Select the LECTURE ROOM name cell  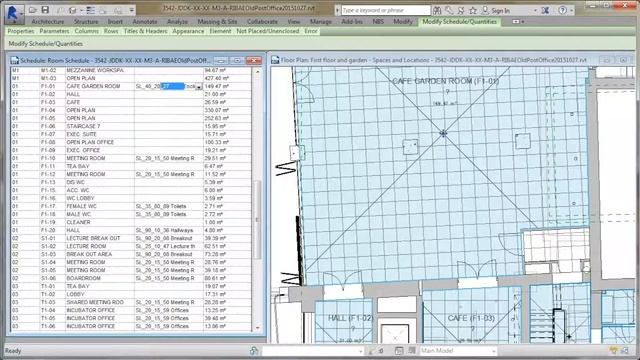point(100,246)
